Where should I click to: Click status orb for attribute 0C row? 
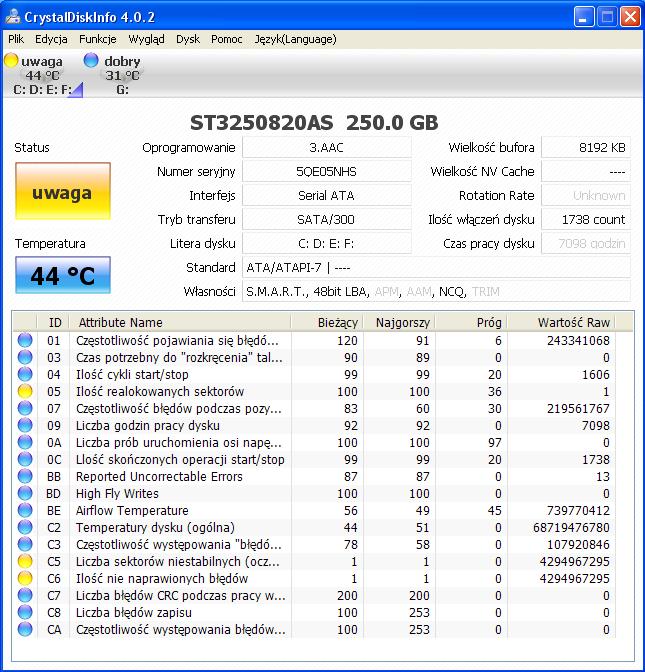[25, 459]
